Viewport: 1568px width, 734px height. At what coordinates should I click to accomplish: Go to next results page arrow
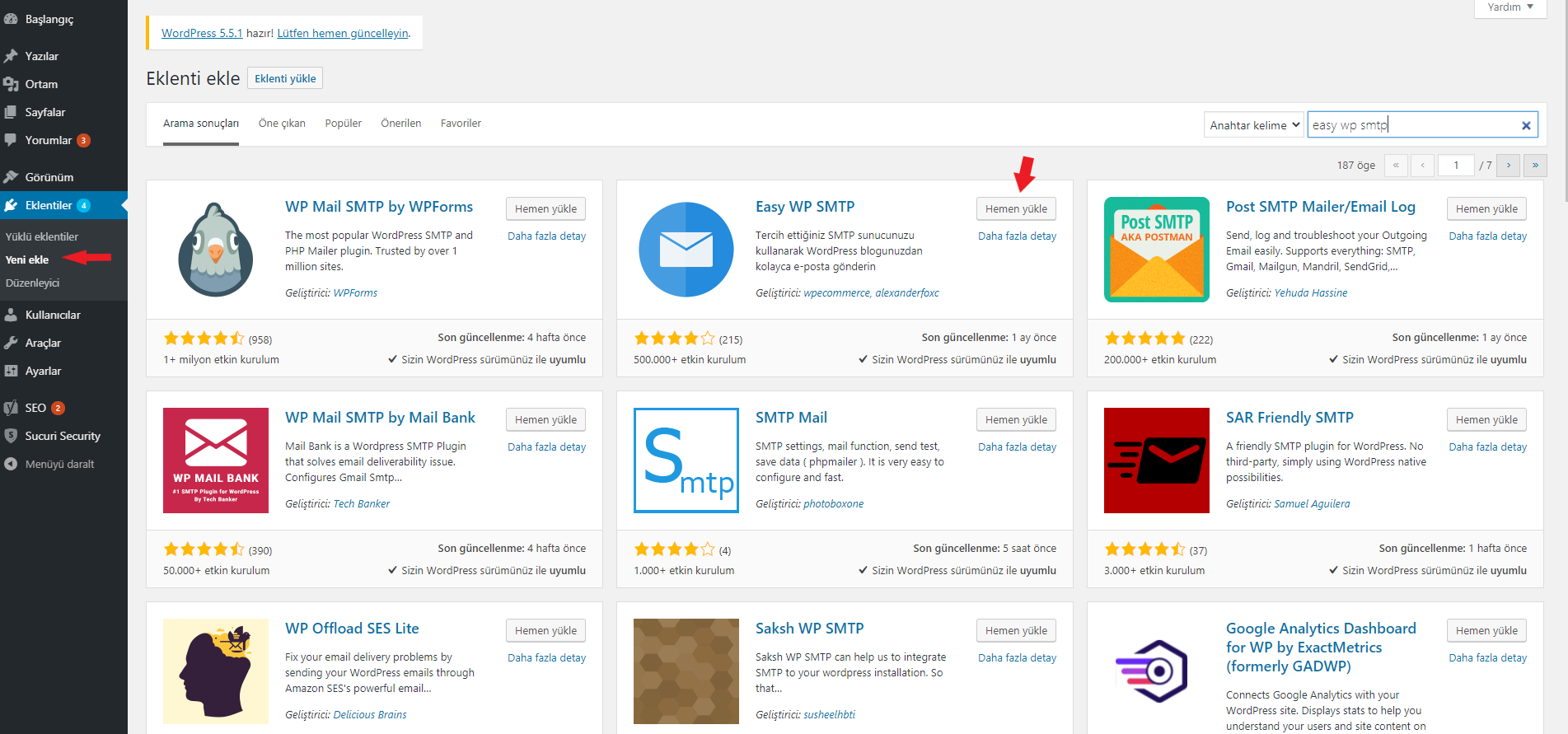pos(1509,166)
